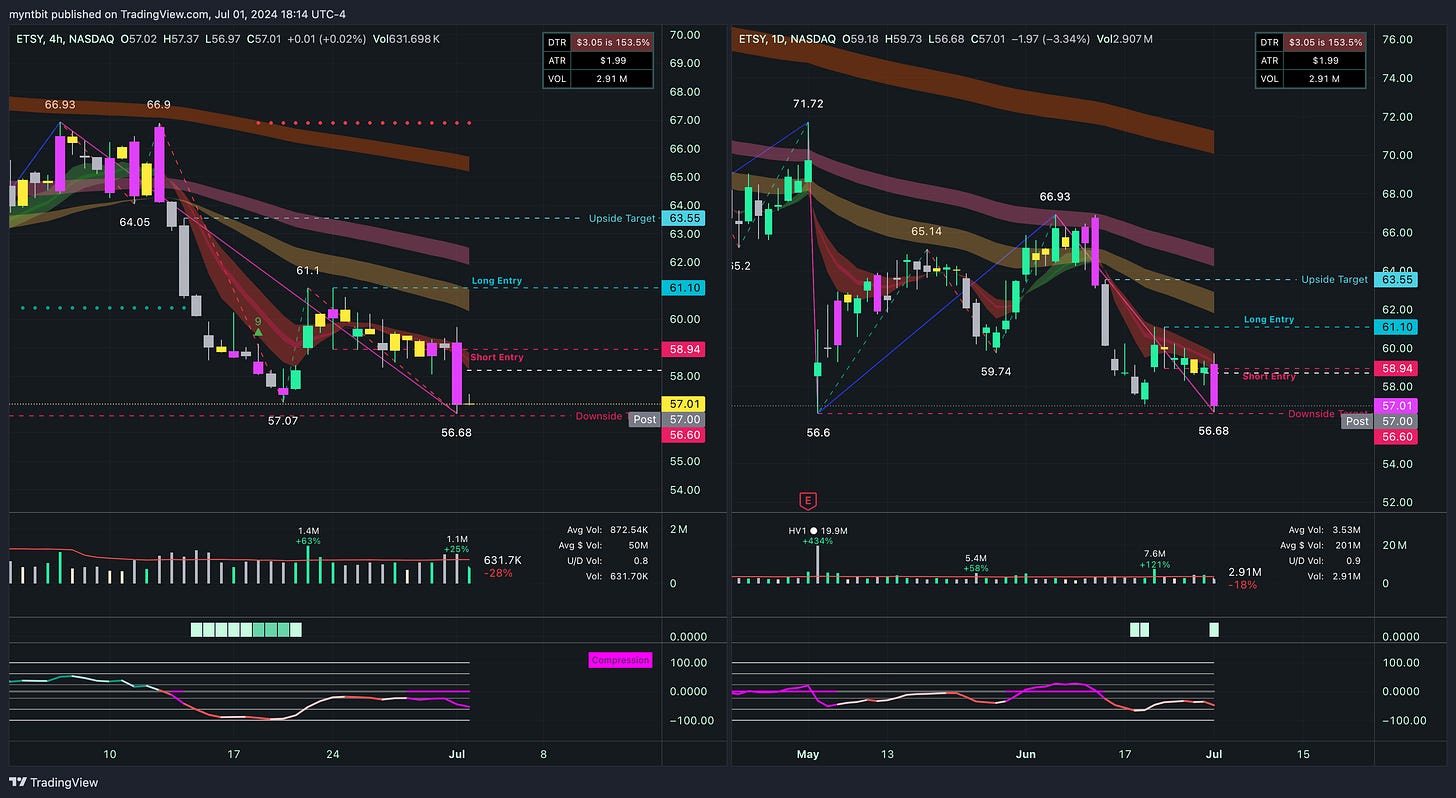This screenshot has width=1456, height=798.
Task: Click the magenta Compression label
Action: 620,660
